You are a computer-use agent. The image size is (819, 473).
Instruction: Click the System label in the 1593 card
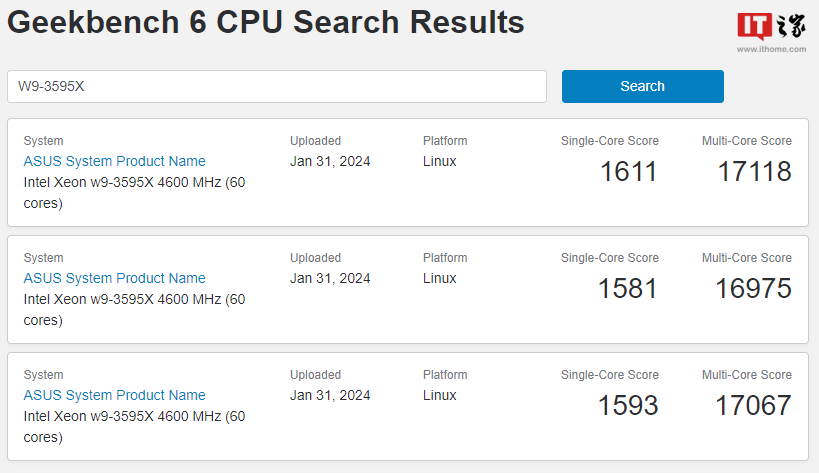43,375
